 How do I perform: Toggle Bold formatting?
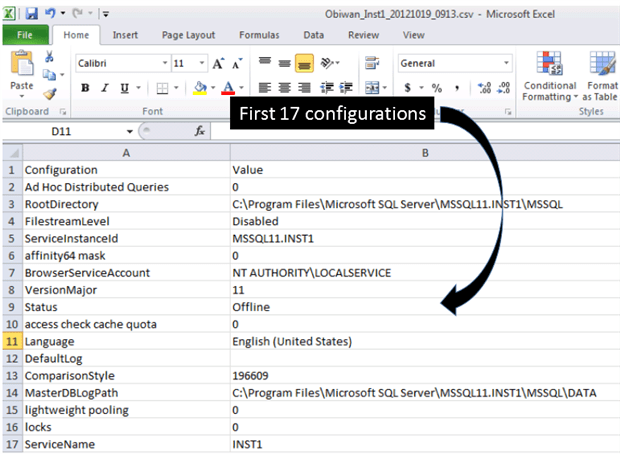[85, 88]
